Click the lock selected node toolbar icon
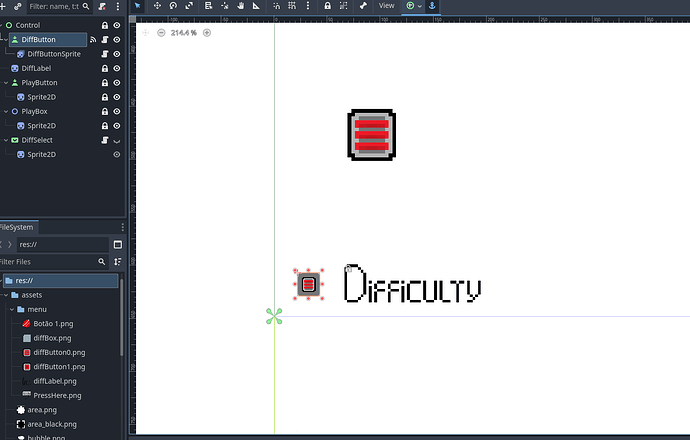The image size is (690, 440). 327,6
